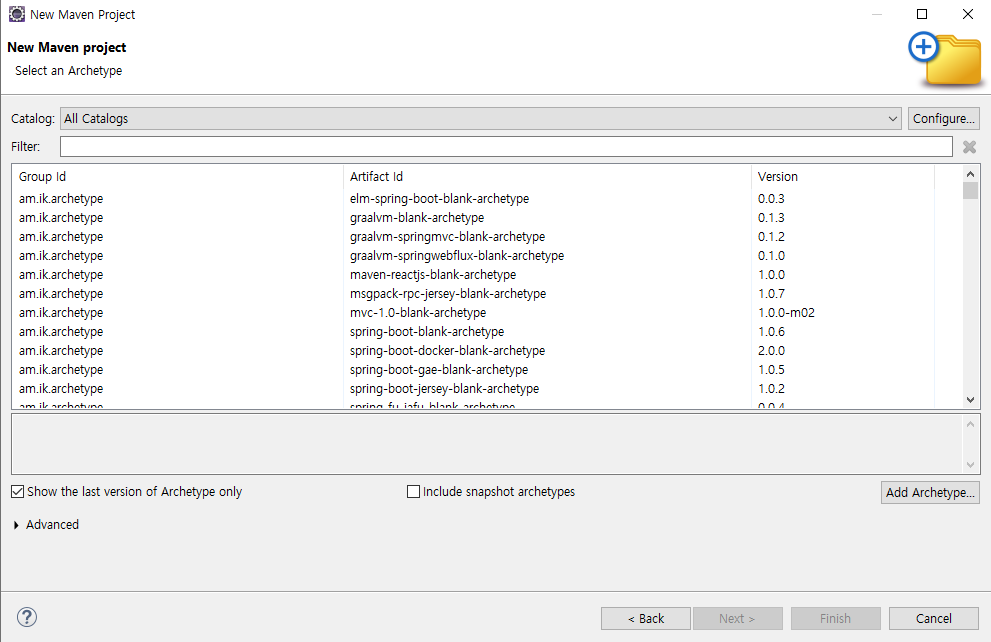991x642 pixels.
Task: Open the Catalog dropdown
Action: coord(481,119)
